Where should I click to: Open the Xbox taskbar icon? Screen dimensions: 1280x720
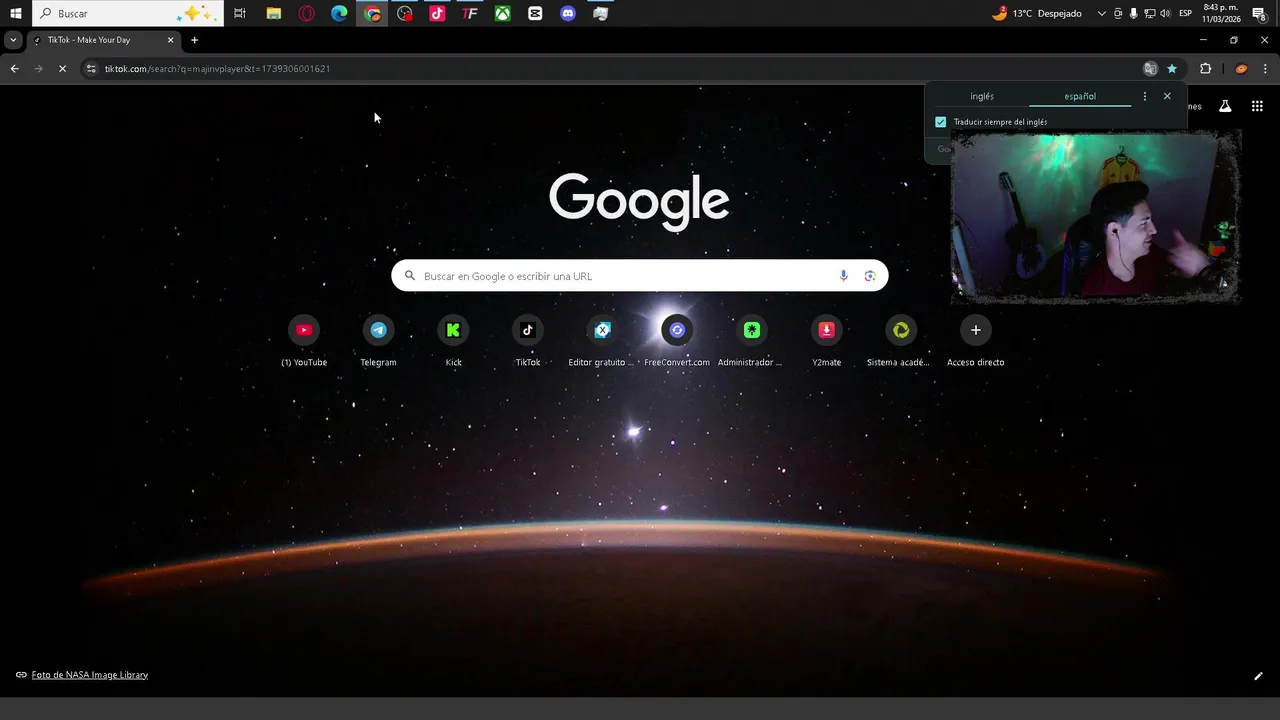[503, 13]
